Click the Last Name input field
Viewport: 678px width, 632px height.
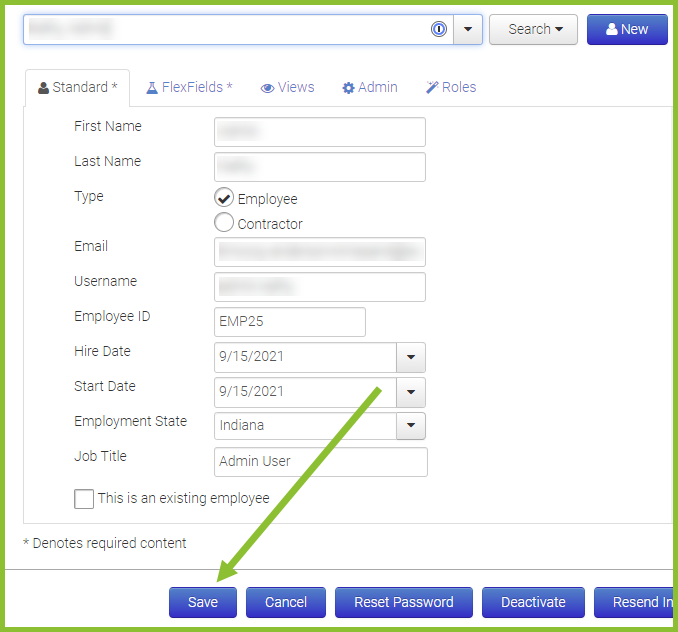pyautogui.click(x=320, y=167)
